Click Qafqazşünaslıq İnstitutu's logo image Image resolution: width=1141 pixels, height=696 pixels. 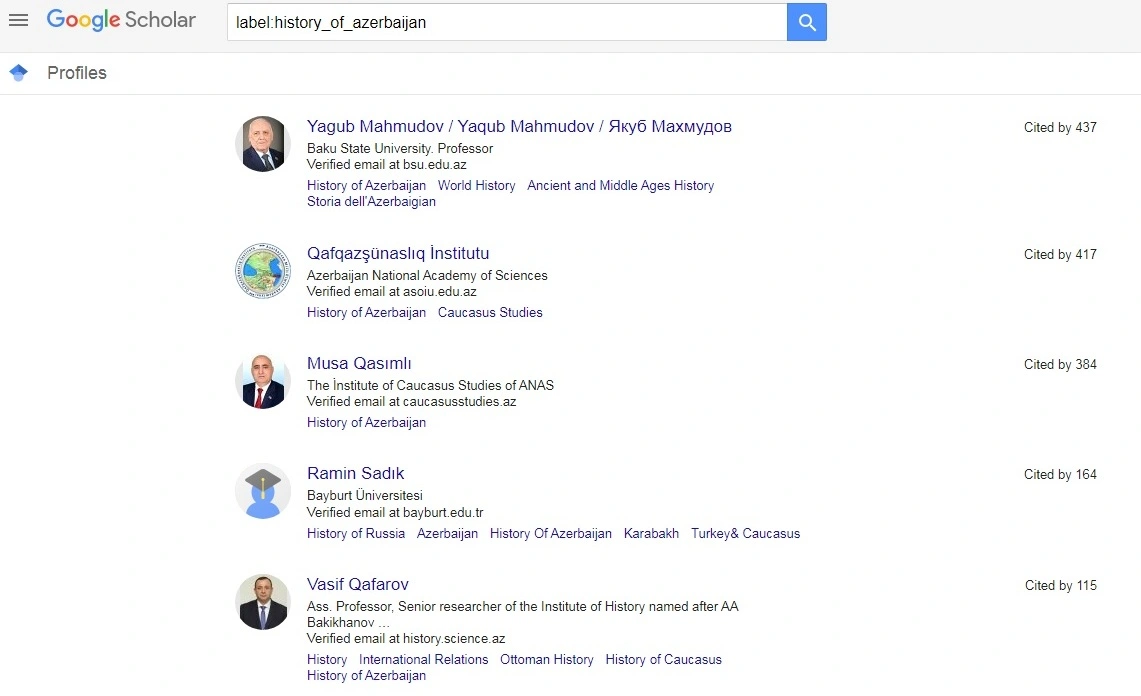(x=262, y=271)
